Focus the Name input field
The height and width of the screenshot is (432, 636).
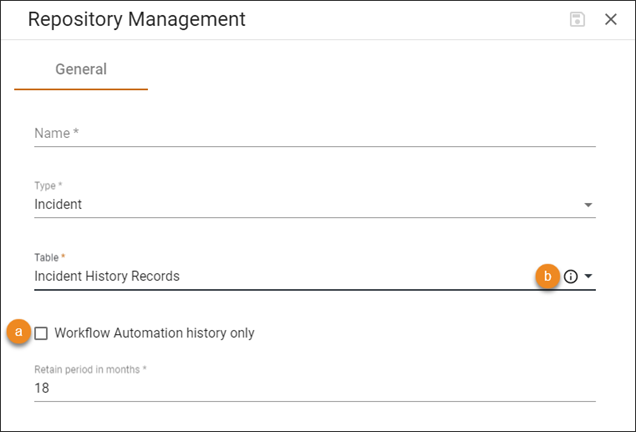pyautogui.click(x=315, y=133)
